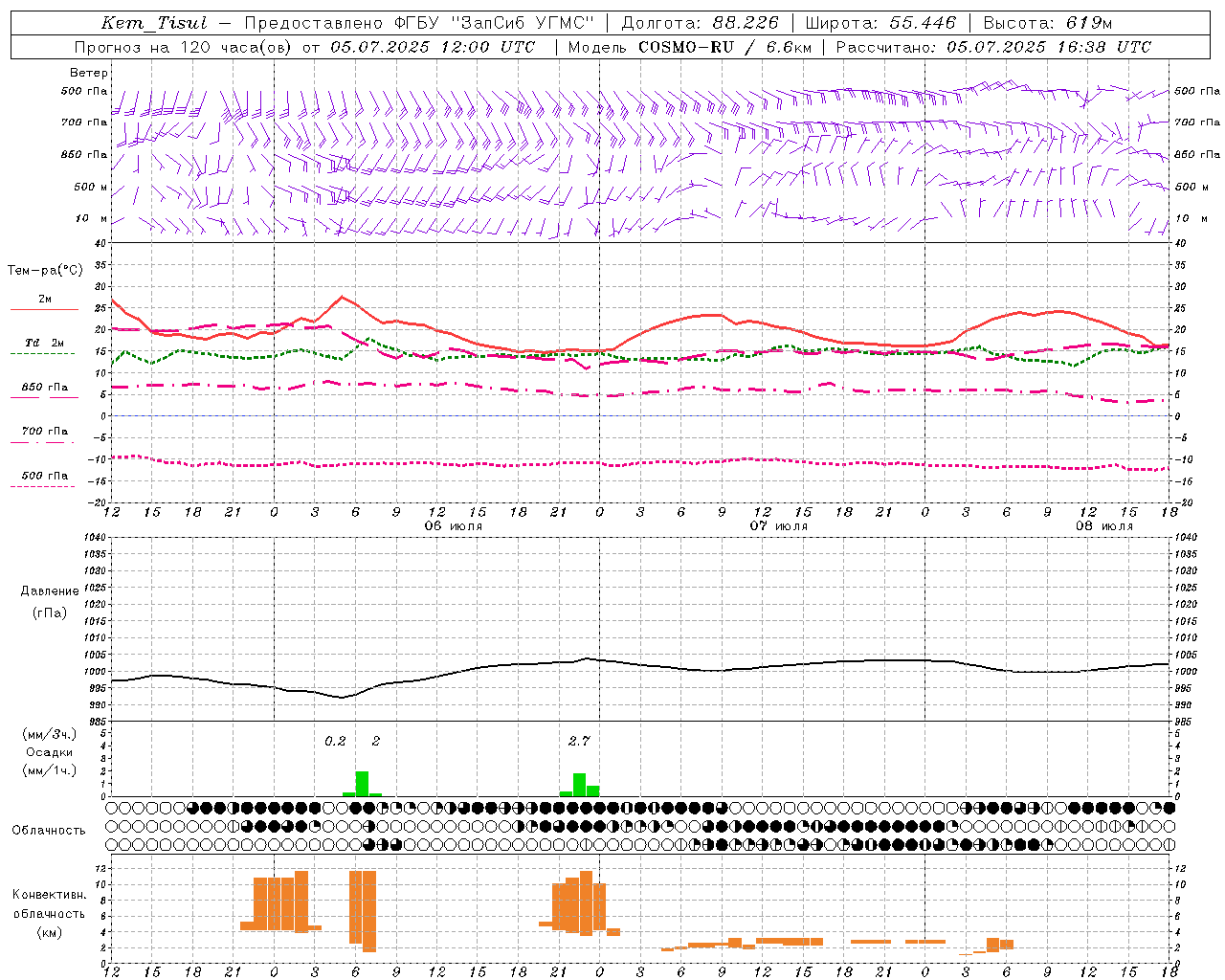The height and width of the screenshot is (980, 1225).
Task: Select the 'Осадки' precipitation label
Action: [50, 752]
